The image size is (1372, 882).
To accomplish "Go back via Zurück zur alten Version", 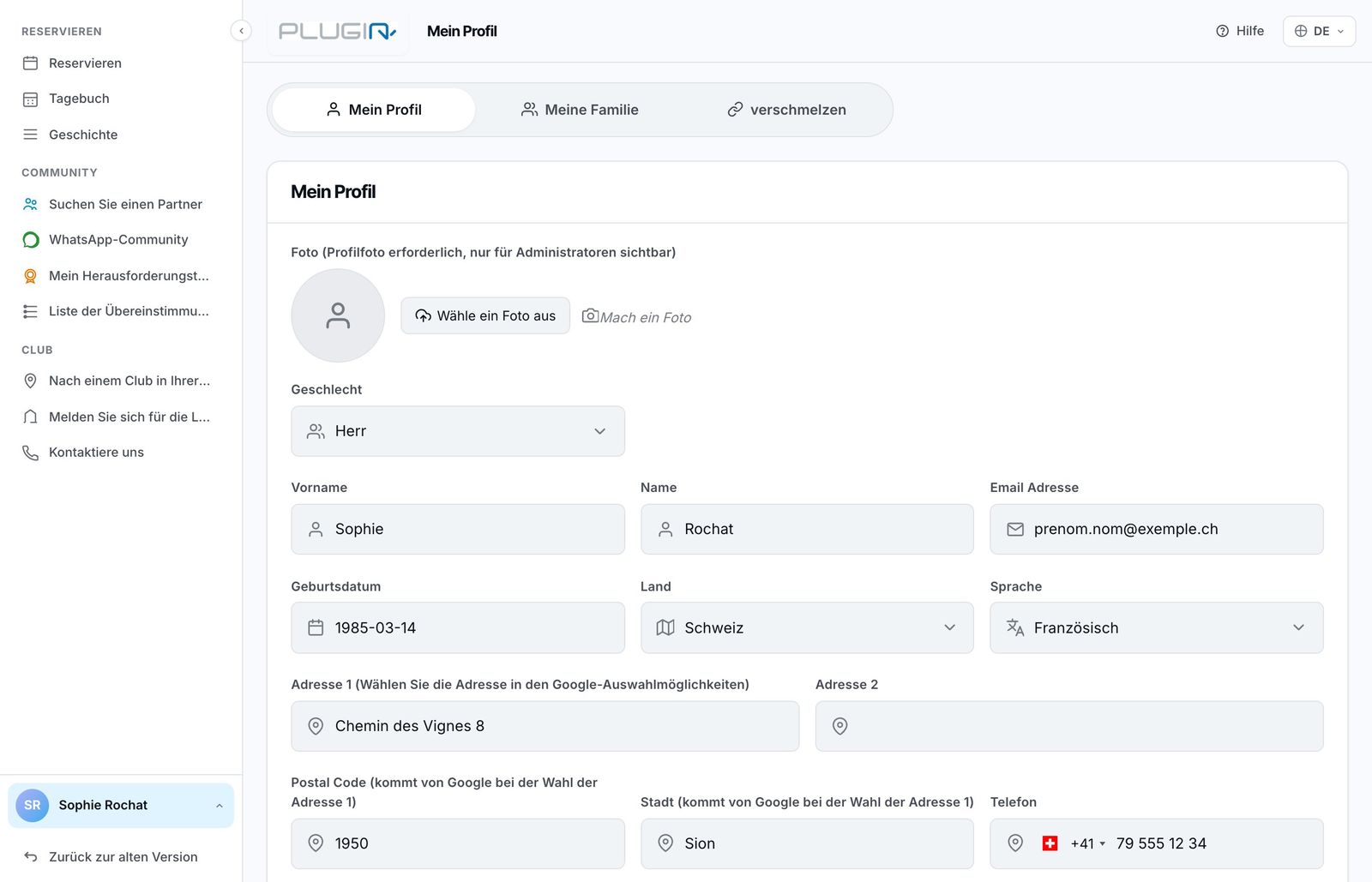I will tap(111, 857).
